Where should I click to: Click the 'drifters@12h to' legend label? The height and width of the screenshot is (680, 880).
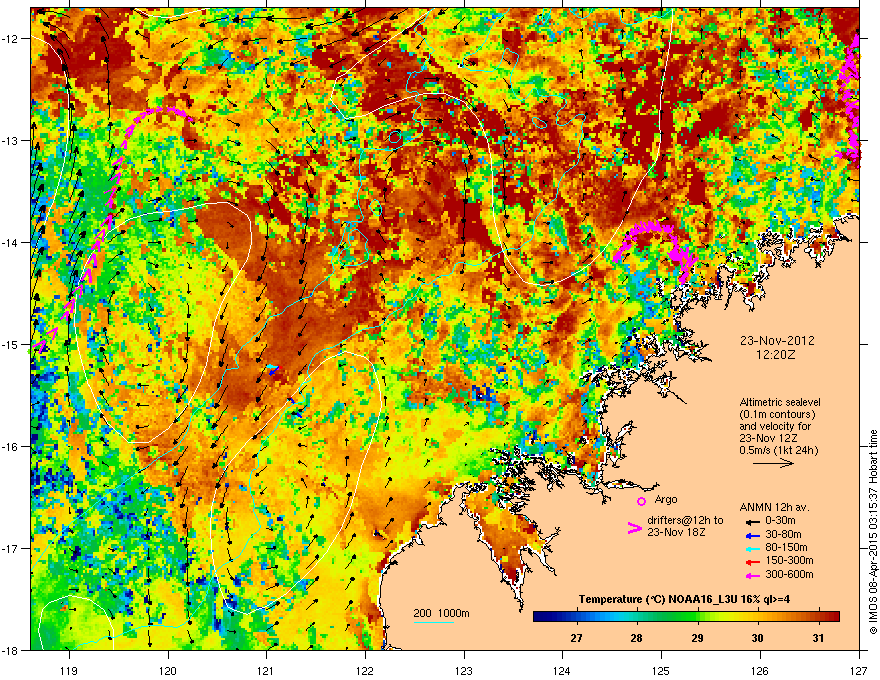coord(685,520)
